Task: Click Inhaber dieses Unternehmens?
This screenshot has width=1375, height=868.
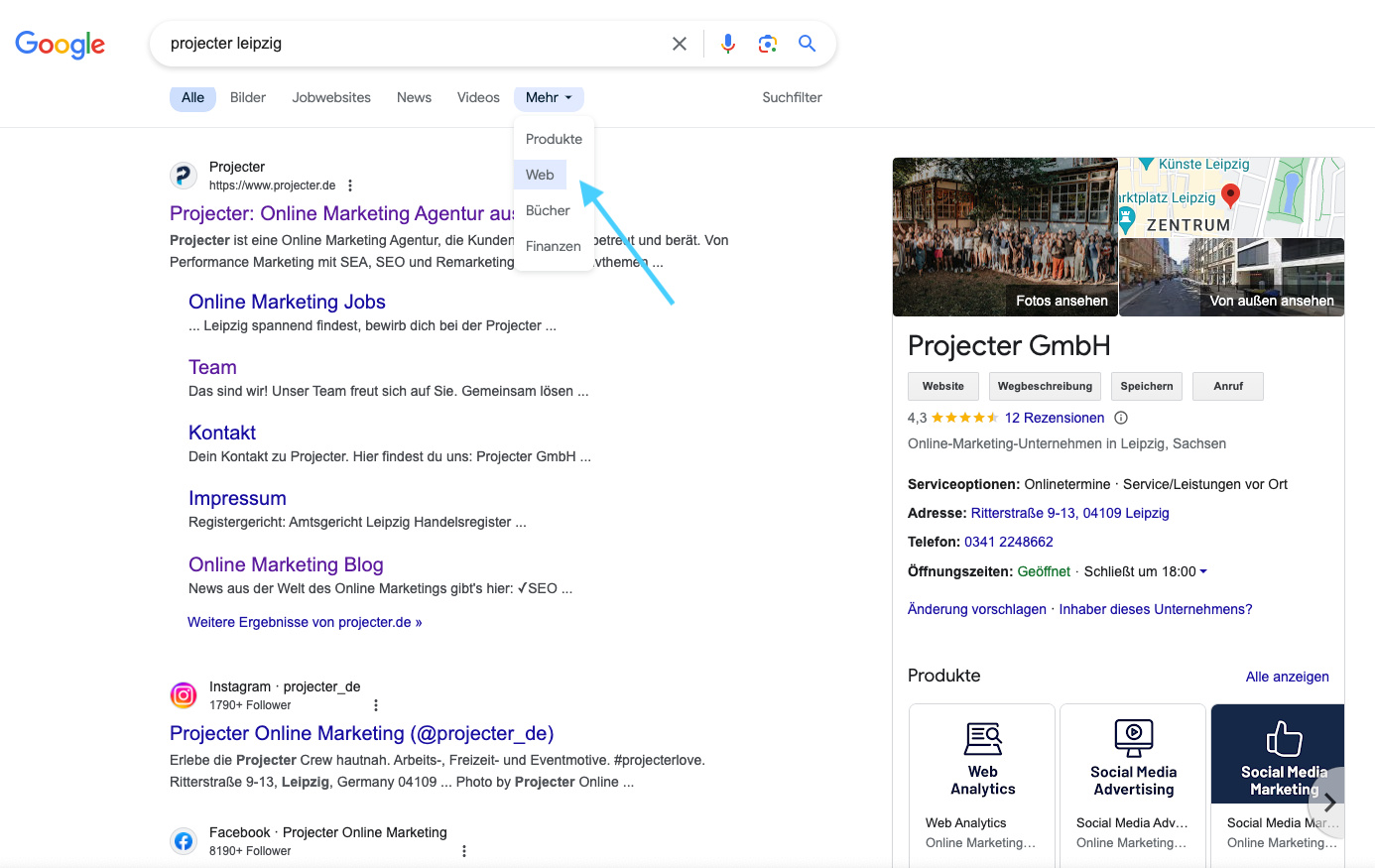Action: 1156,609
